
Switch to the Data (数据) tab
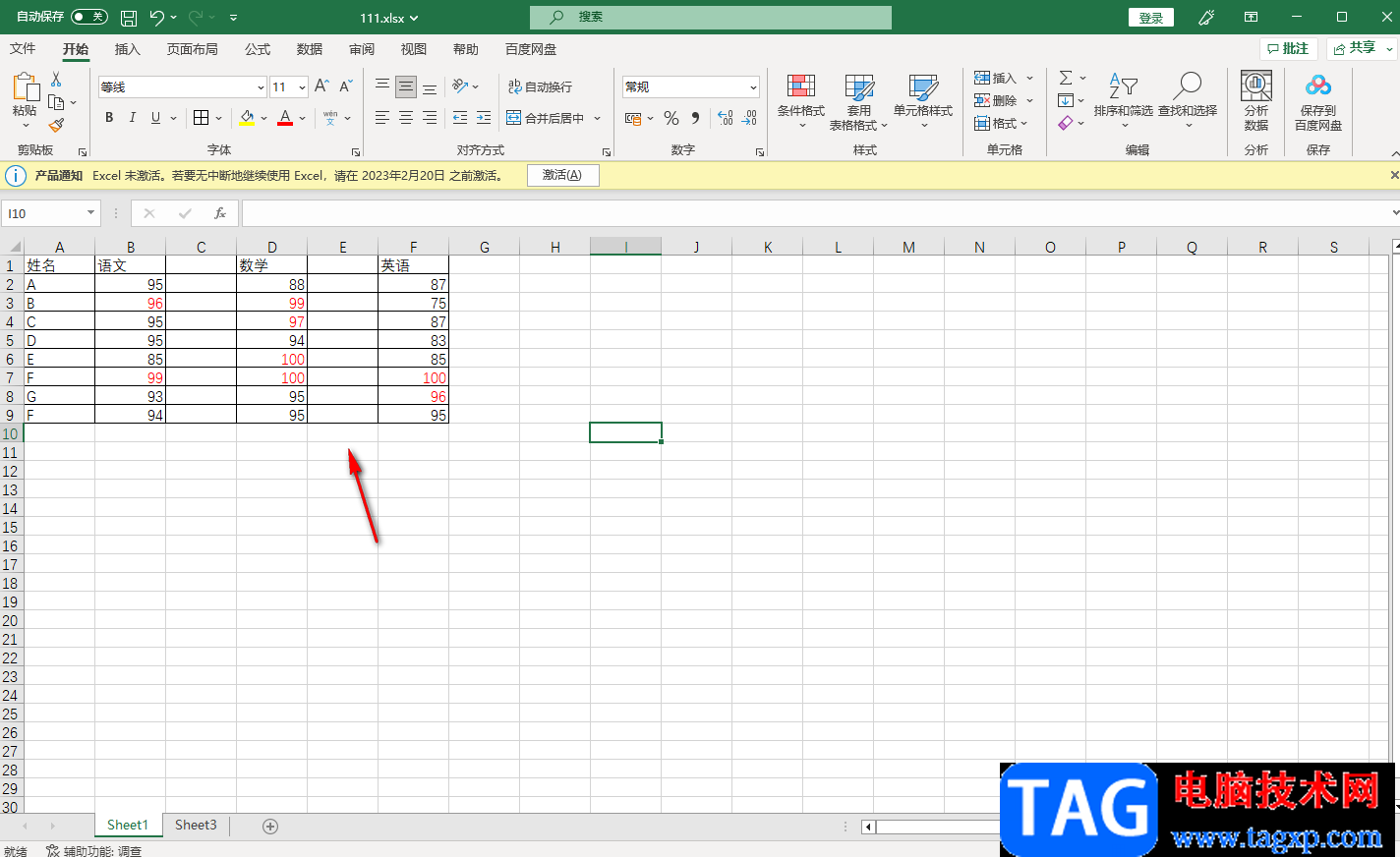click(310, 49)
